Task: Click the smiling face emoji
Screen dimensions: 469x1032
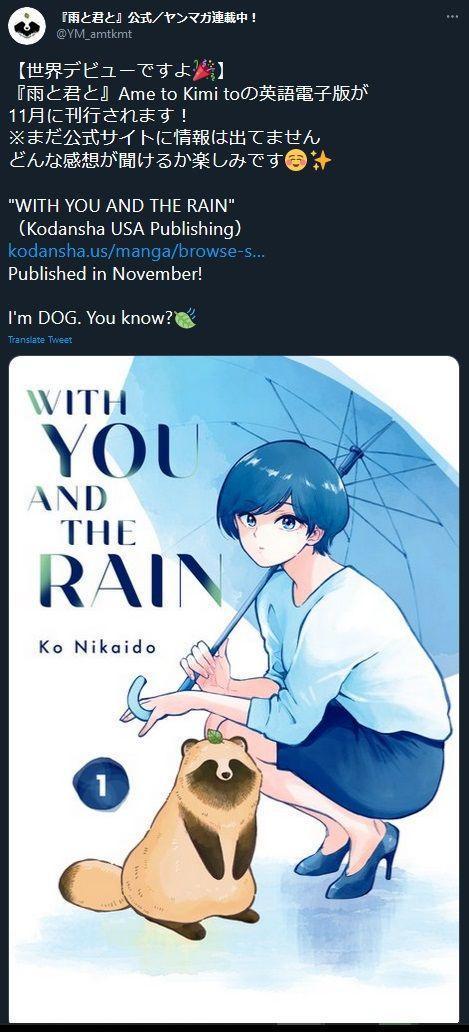Action: pyautogui.click(x=296, y=161)
